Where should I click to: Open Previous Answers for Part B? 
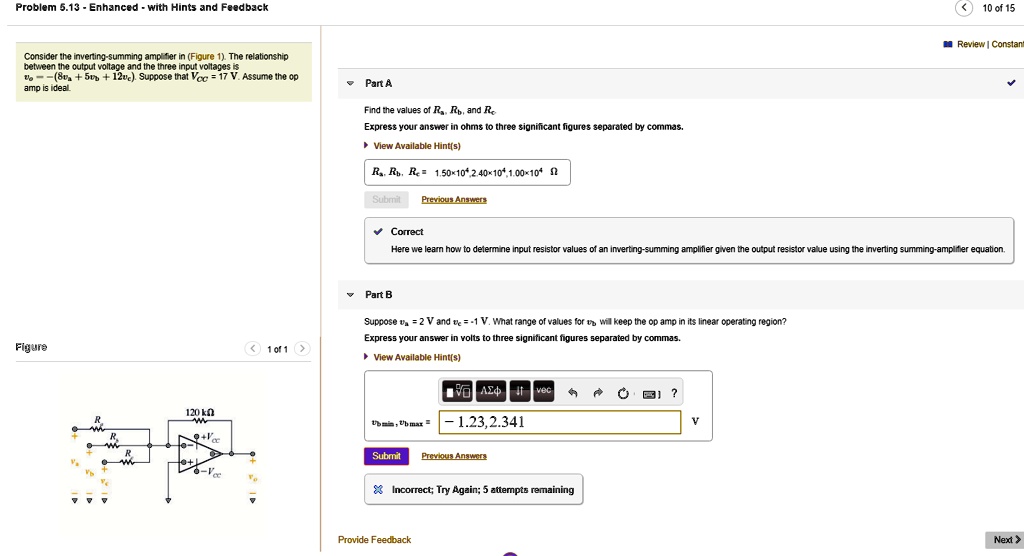[x=454, y=456]
